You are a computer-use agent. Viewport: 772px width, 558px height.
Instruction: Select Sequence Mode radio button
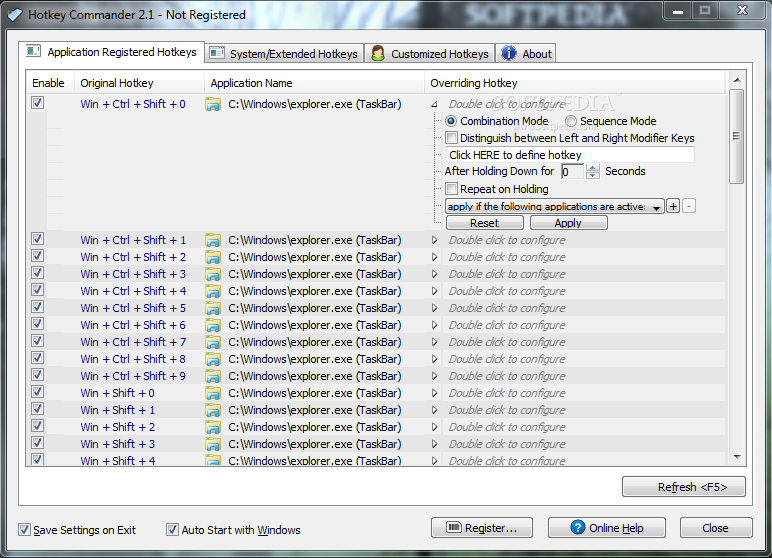tap(571, 121)
